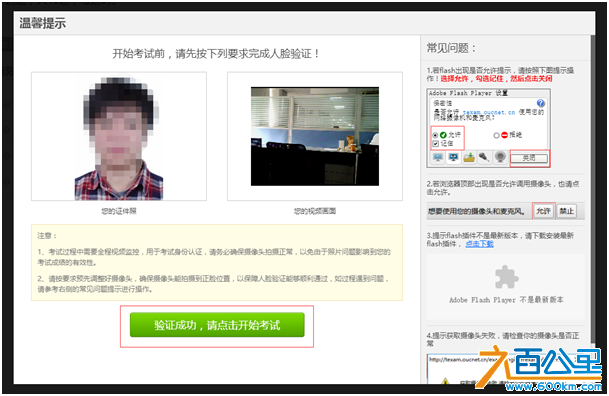Click the Adobe Flash Player 设置 title text
Screen dimensions: 609x396
468,93
